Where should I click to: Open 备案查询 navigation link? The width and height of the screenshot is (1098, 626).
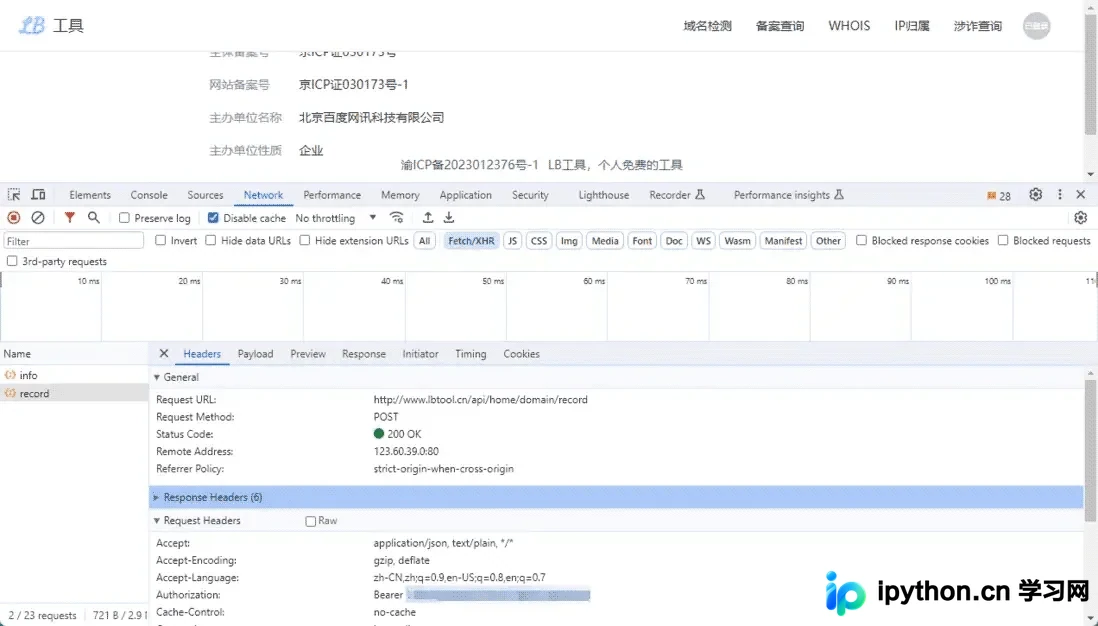[779, 26]
